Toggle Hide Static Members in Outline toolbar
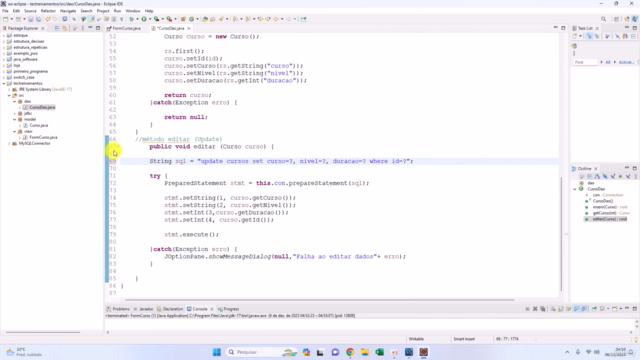Image resolution: width=640 pixels, height=360 pixels. [x=613, y=177]
